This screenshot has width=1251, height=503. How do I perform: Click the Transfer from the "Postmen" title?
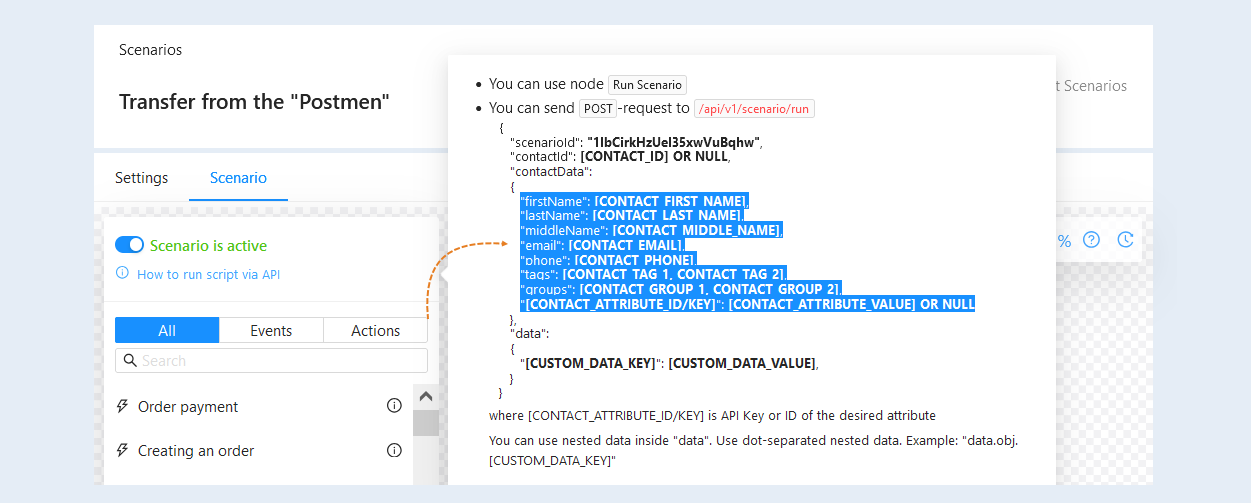pos(254,102)
